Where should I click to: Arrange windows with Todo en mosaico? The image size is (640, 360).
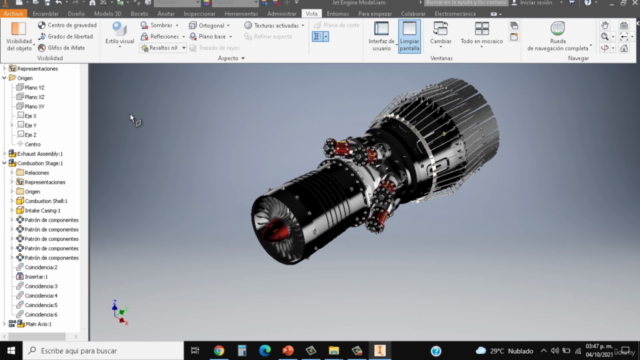(482, 35)
